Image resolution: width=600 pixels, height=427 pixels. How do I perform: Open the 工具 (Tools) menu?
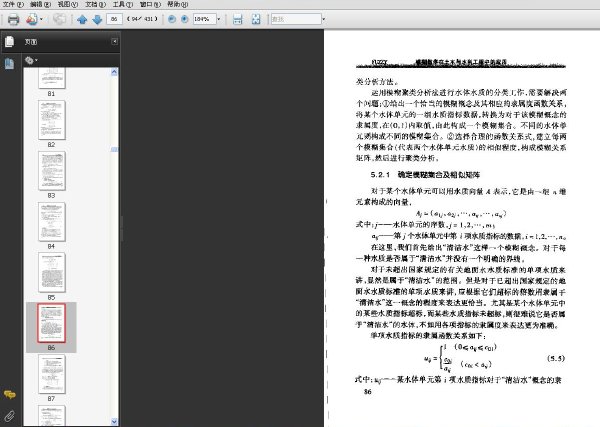(x=123, y=5)
